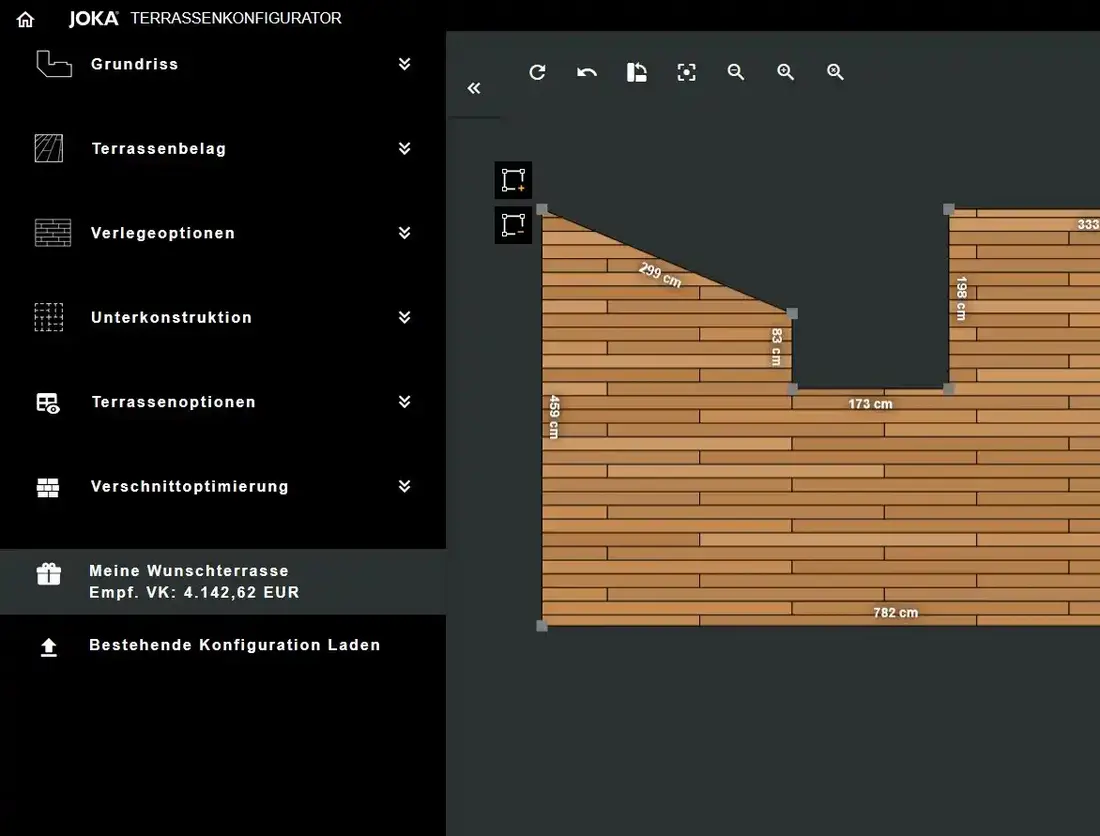This screenshot has width=1100, height=836.
Task: Open the Unterkonstruktion menu item
Action: tap(171, 318)
